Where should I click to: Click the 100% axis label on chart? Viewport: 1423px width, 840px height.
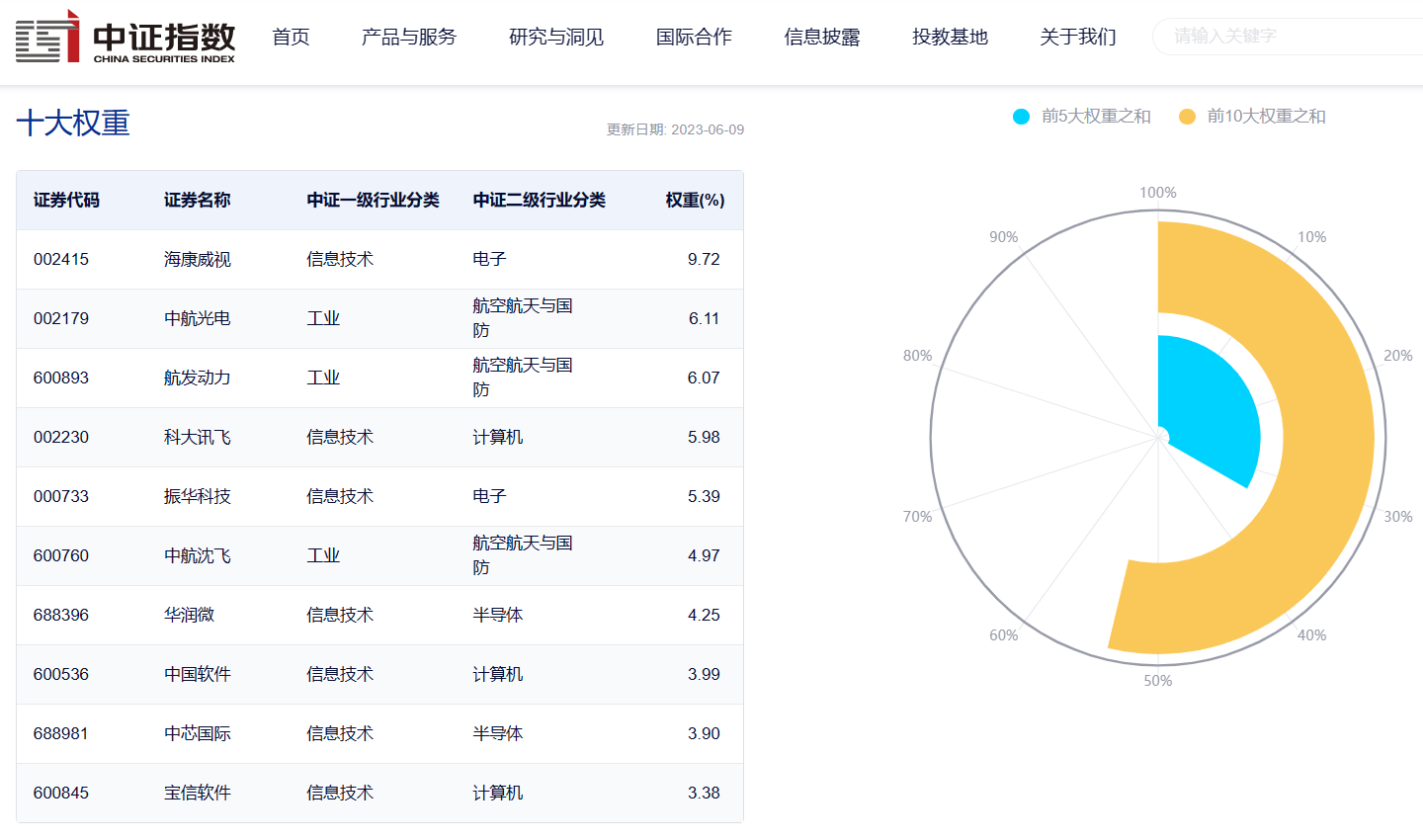coord(1158,193)
